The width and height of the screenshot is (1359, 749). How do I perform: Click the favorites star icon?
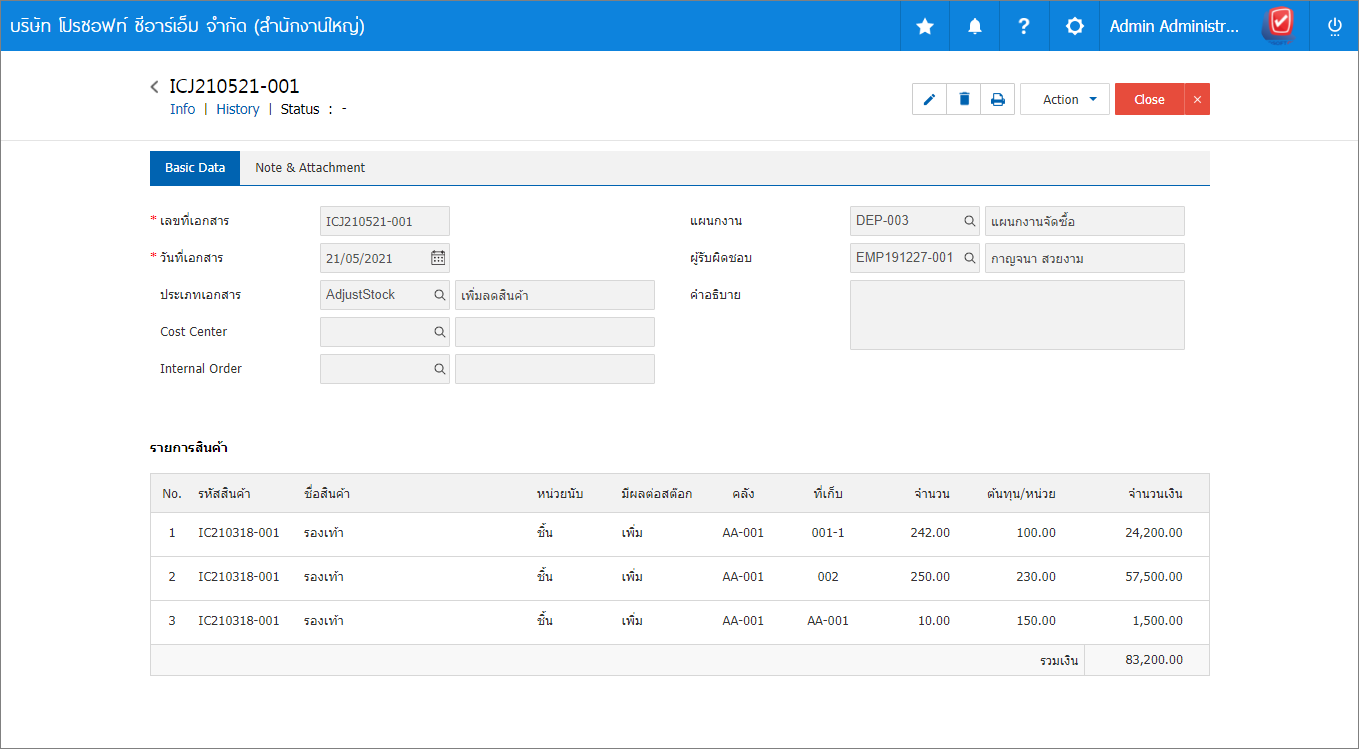pyautogui.click(x=925, y=26)
